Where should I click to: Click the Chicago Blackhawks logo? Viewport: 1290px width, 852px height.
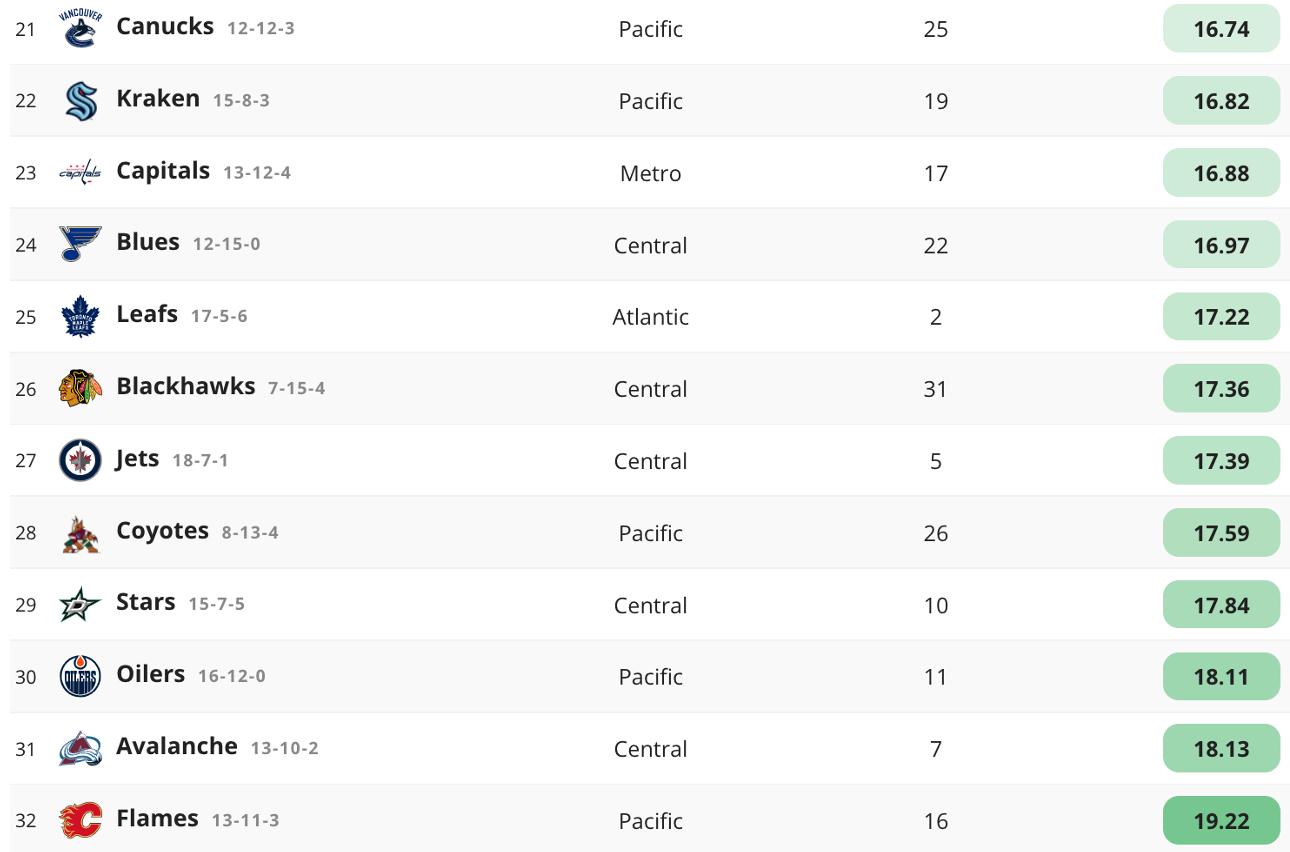tap(80, 388)
